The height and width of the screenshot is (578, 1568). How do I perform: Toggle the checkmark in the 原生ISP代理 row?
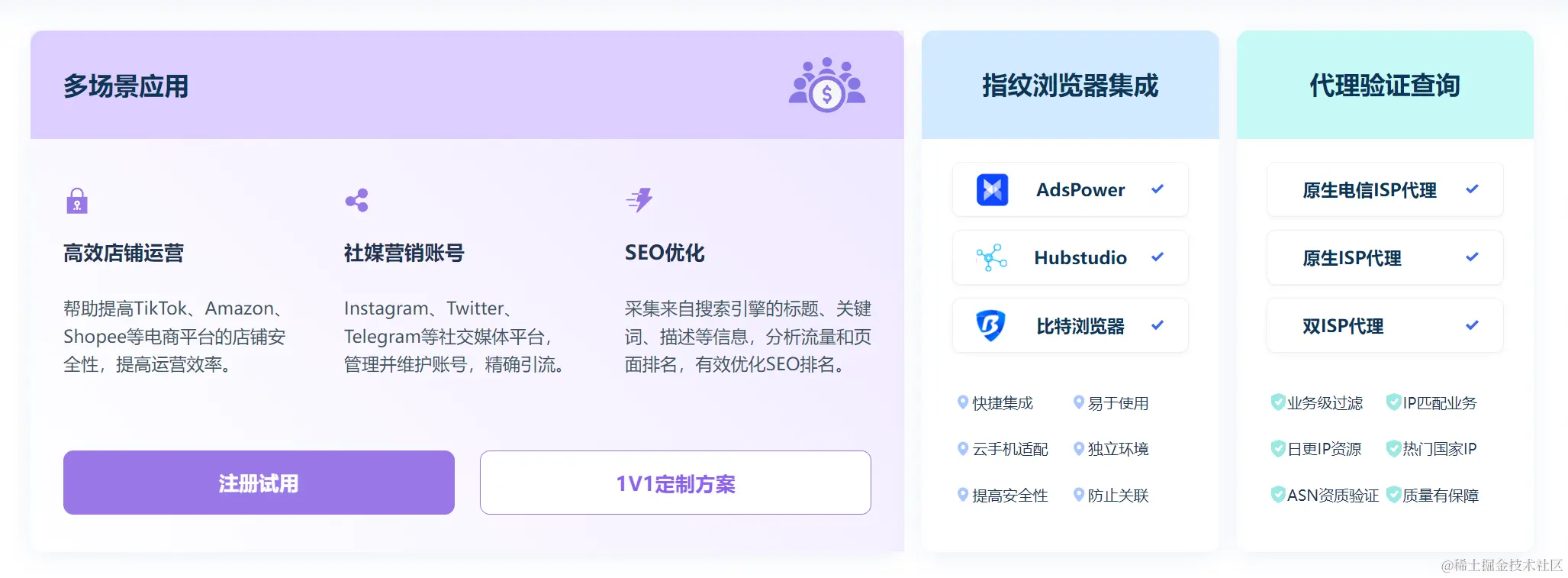[1472, 257]
